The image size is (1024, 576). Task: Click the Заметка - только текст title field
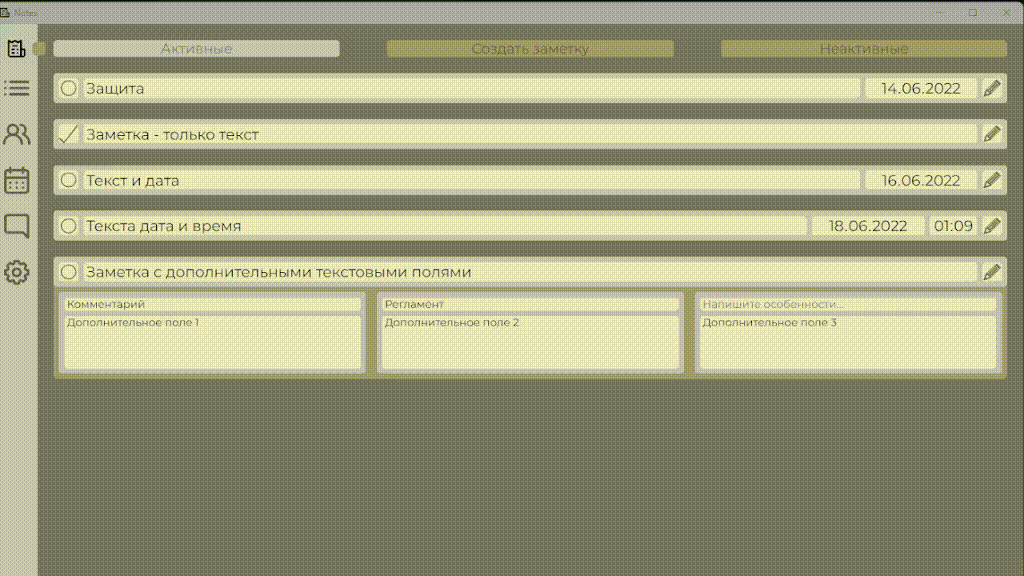pos(530,135)
